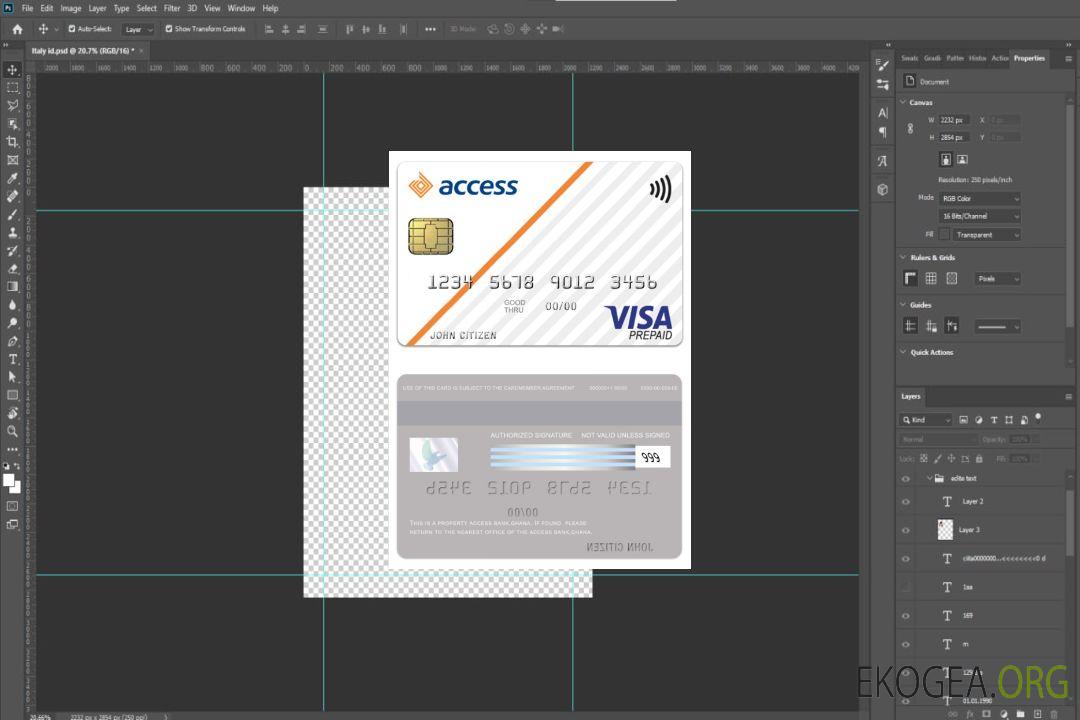Select the Polygonal Lasso tool

click(x=12, y=105)
